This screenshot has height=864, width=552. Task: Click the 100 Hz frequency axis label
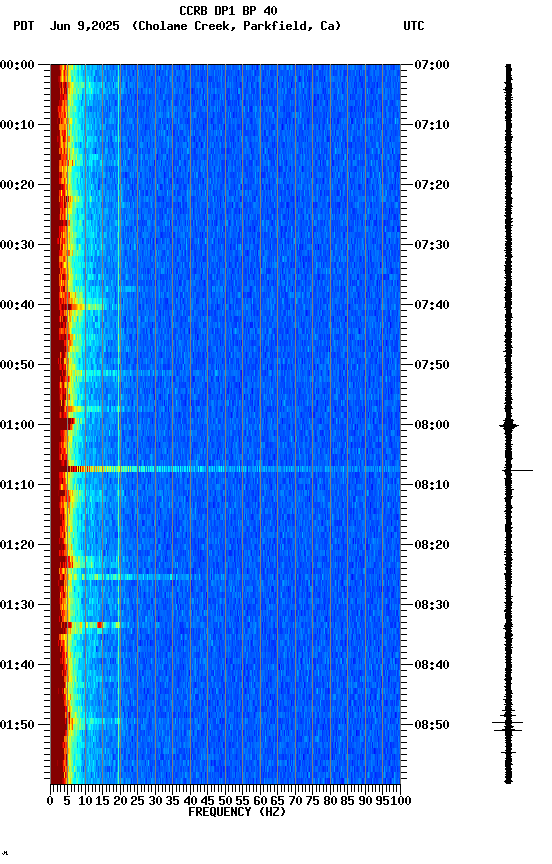[402, 801]
